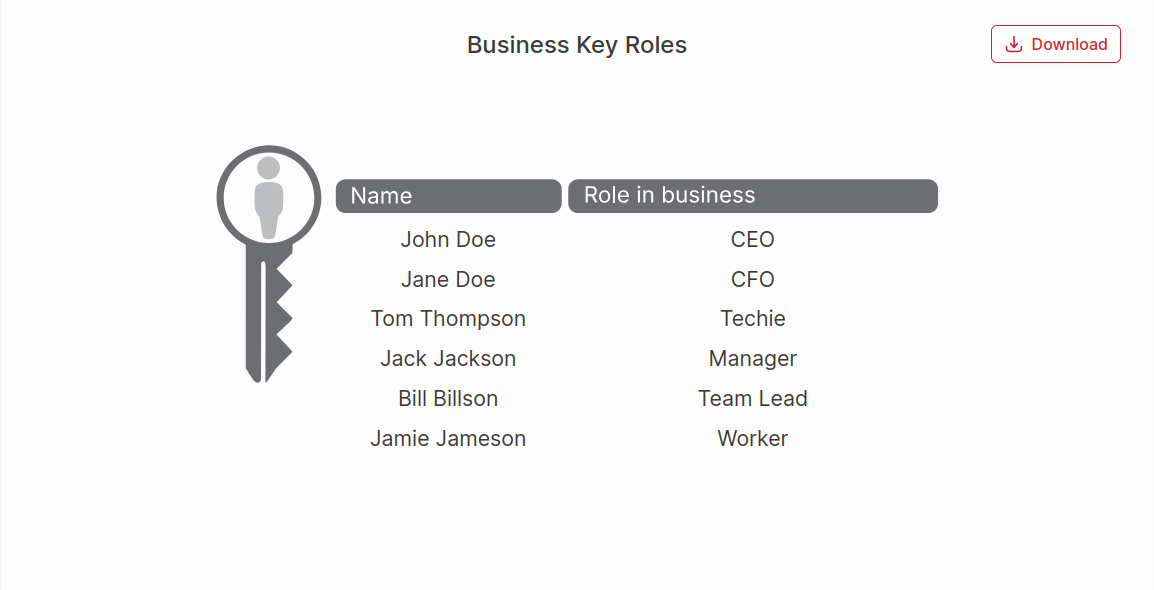Image resolution: width=1154 pixels, height=590 pixels.
Task: Select Tom Thompson in the table
Action: [x=448, y=318]
